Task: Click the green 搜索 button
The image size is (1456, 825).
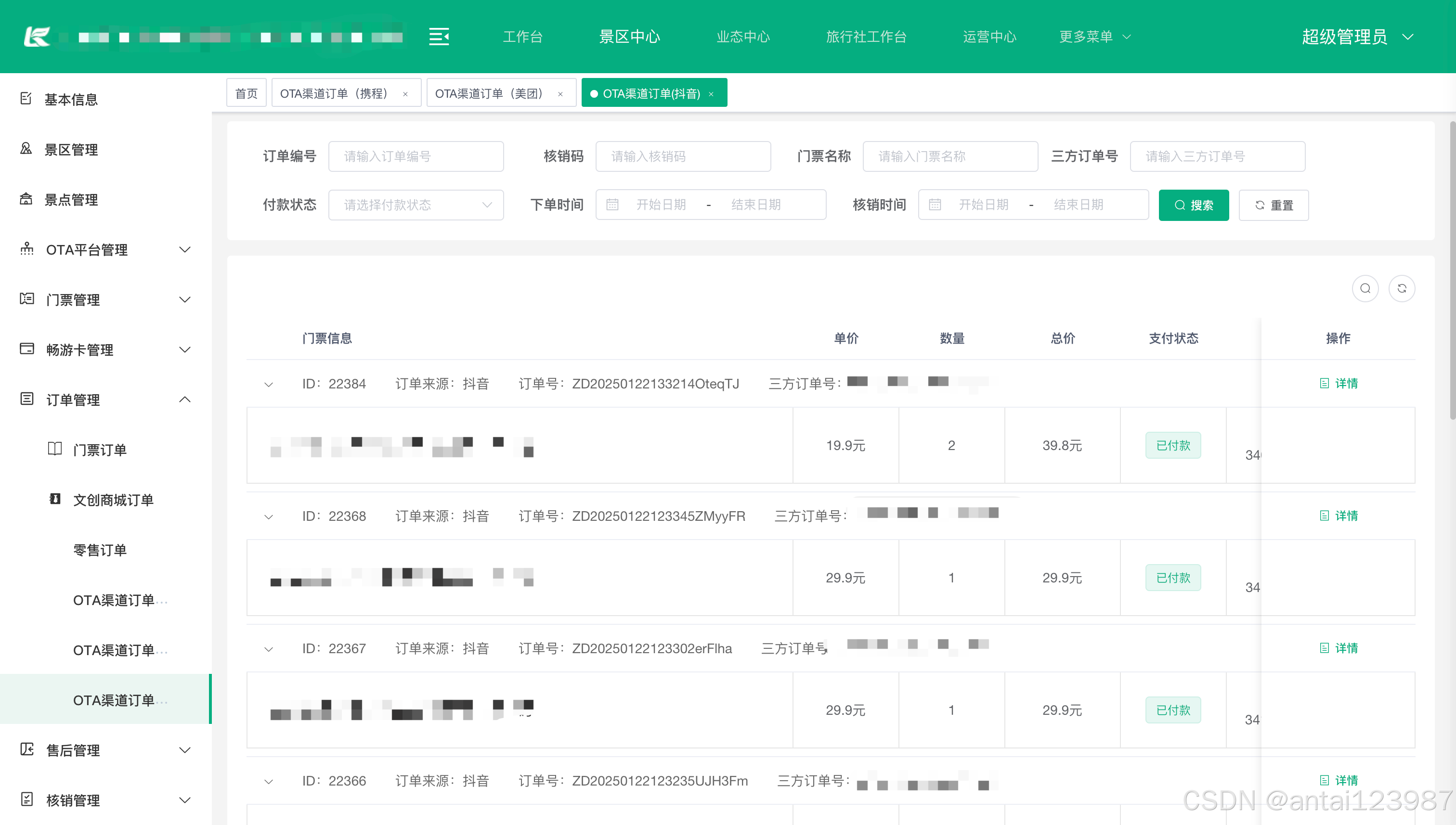Action: point(1193,205)
